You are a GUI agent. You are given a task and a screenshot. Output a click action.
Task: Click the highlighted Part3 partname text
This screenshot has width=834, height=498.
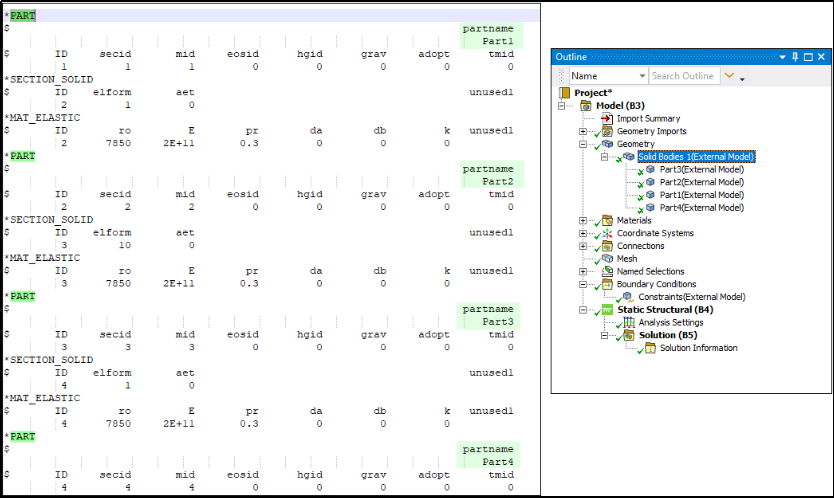(x=498, y=322)
